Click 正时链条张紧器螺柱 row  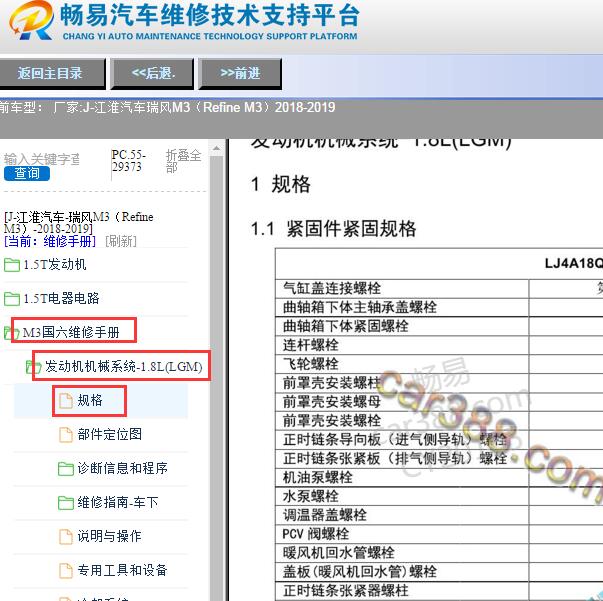(439, 590)
